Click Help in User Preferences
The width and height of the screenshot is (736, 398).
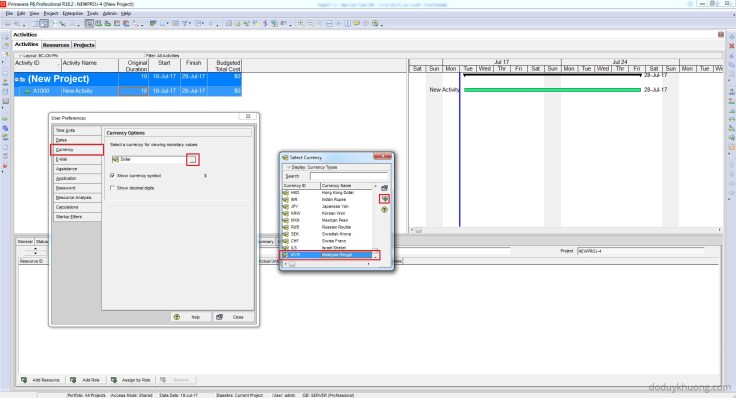190,317
